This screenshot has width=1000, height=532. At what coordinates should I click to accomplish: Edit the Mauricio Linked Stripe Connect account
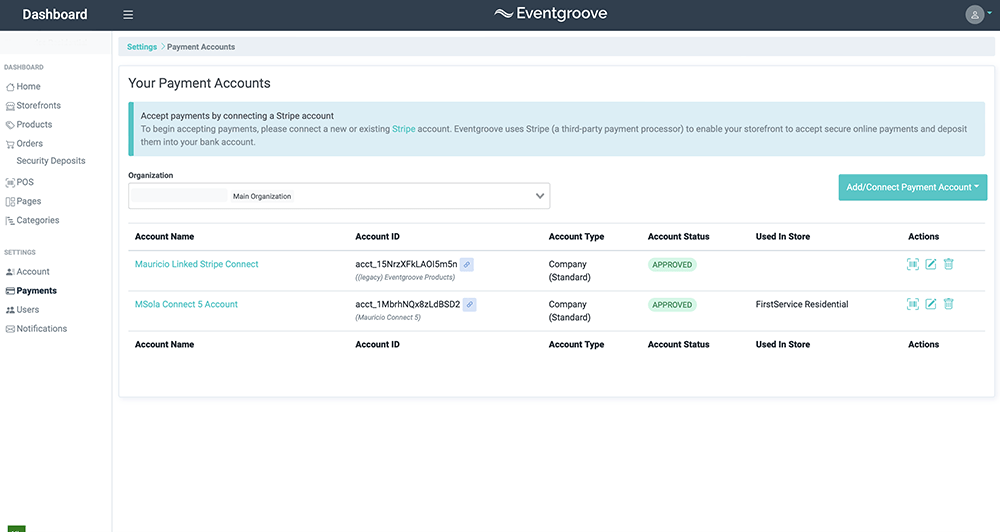[x=930, y=264]
